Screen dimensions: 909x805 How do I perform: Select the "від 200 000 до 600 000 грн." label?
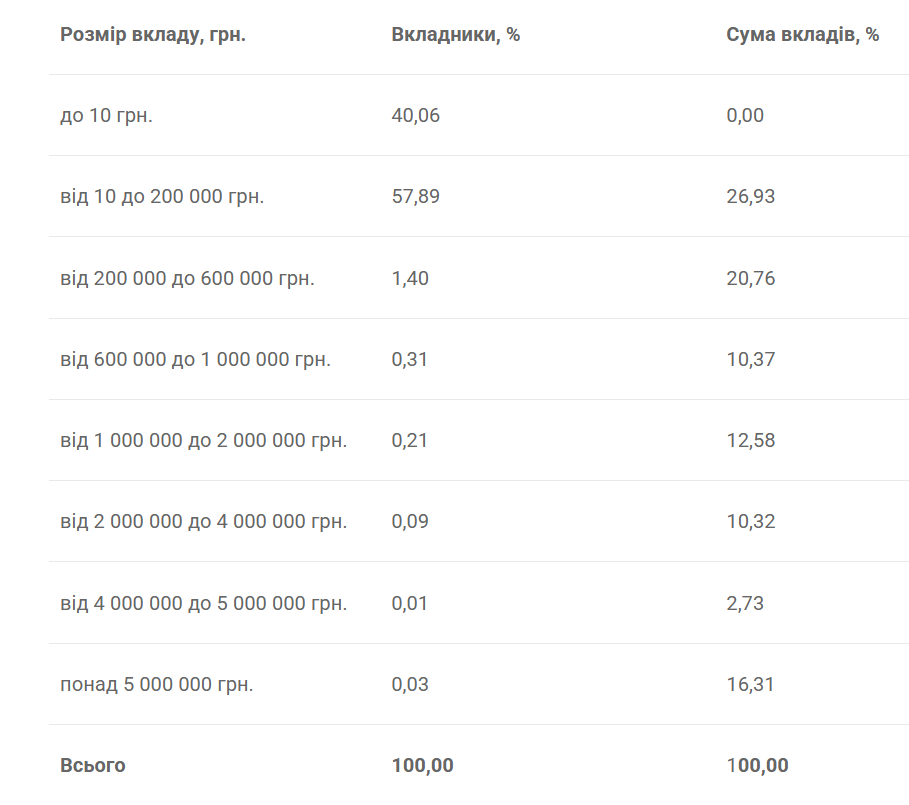(x=187, y=278)
